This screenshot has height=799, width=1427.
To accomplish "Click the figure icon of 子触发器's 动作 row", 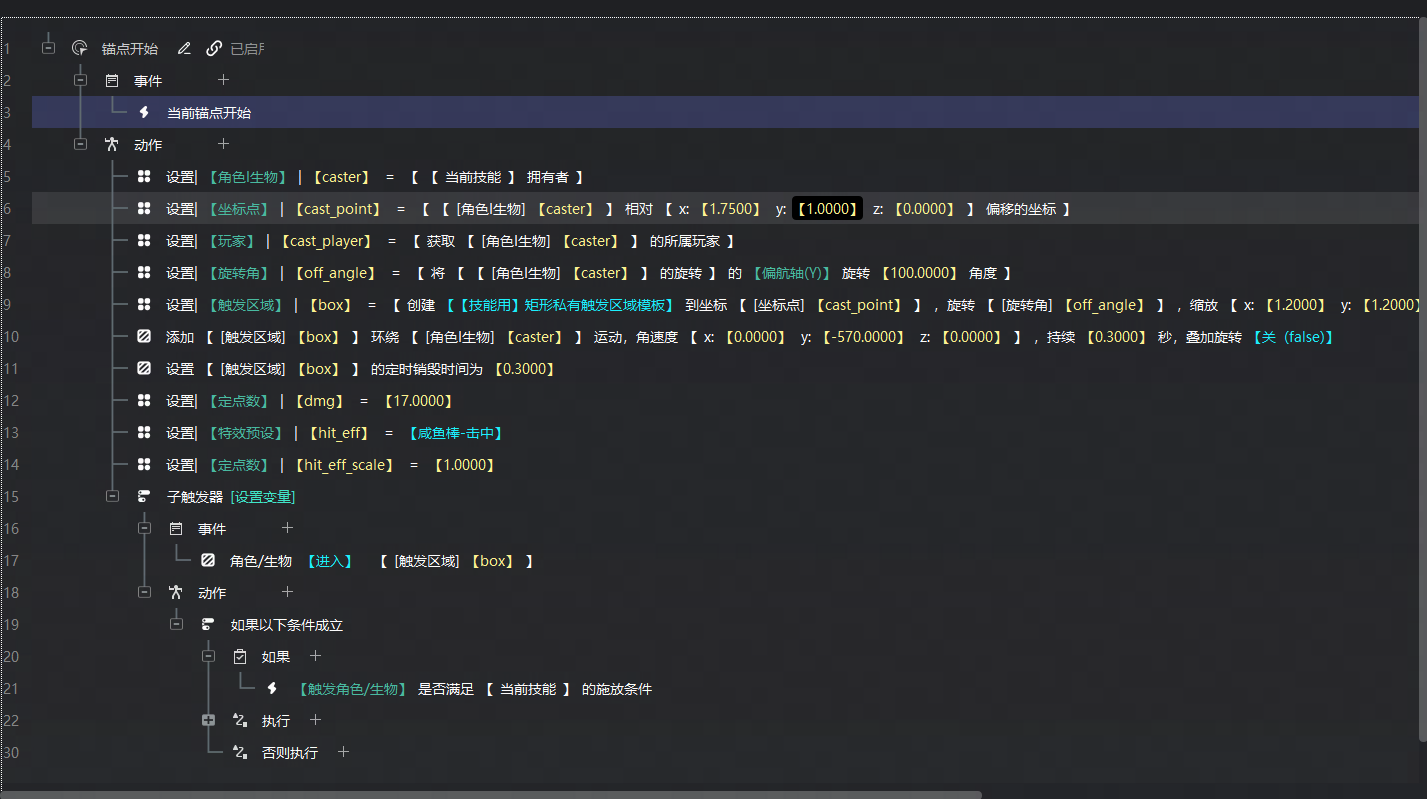I will click(x=176, y=592).
